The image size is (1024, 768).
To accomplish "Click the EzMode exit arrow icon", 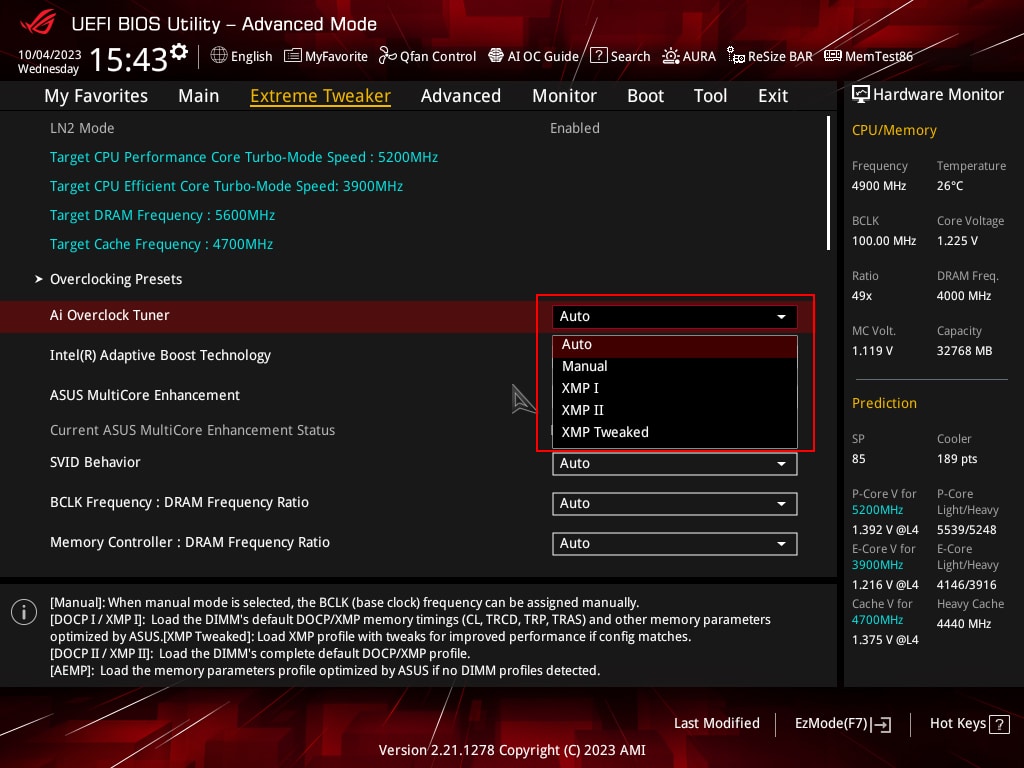I will coord(881,724).
